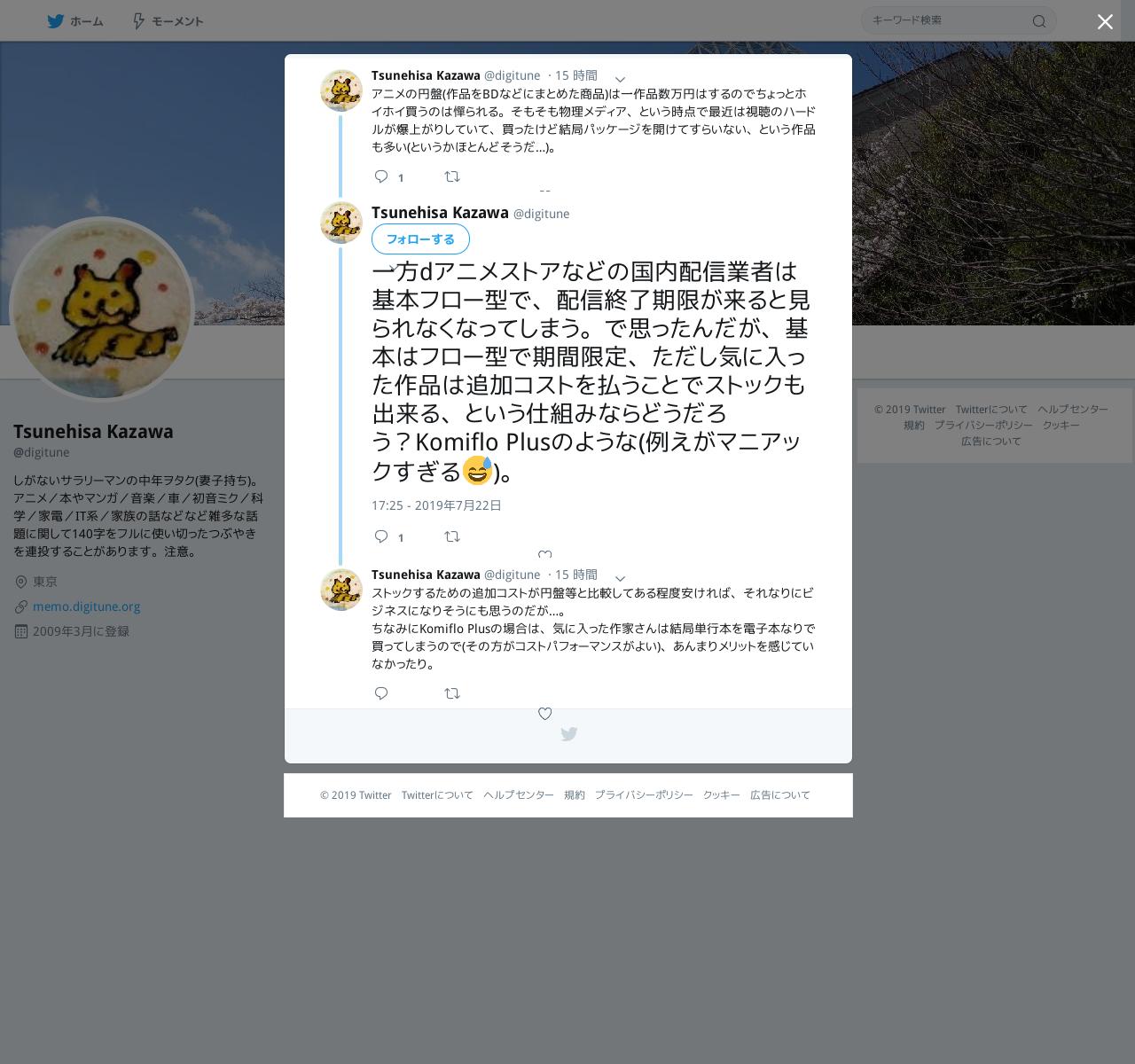Expand the last tweet's chevron menu
The width and height of the screenshot is (1135, 1064).
click(621, 579)
